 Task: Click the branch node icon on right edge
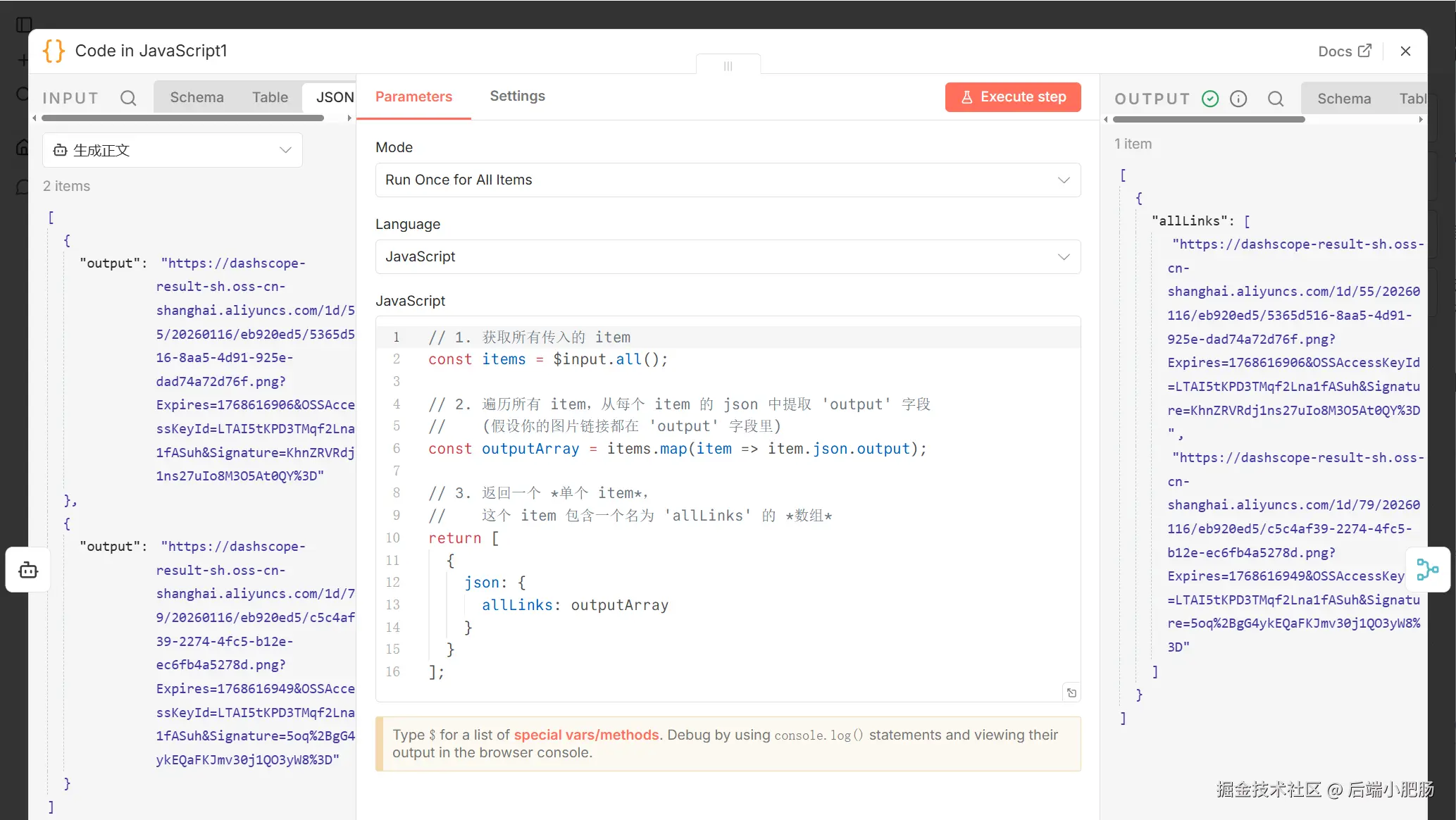(1428, 569)
